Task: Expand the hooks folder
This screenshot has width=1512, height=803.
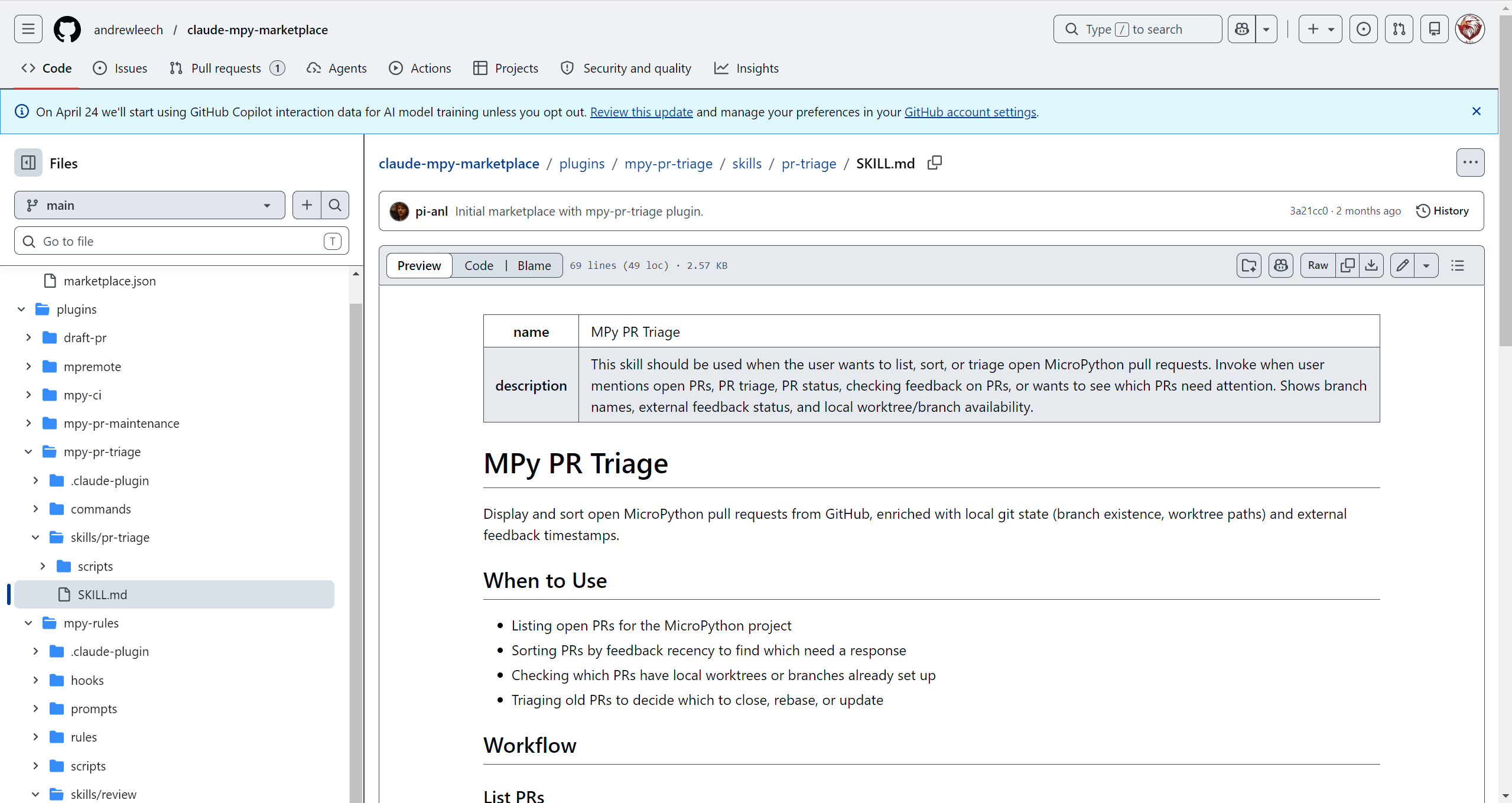Action: [35, 680]
